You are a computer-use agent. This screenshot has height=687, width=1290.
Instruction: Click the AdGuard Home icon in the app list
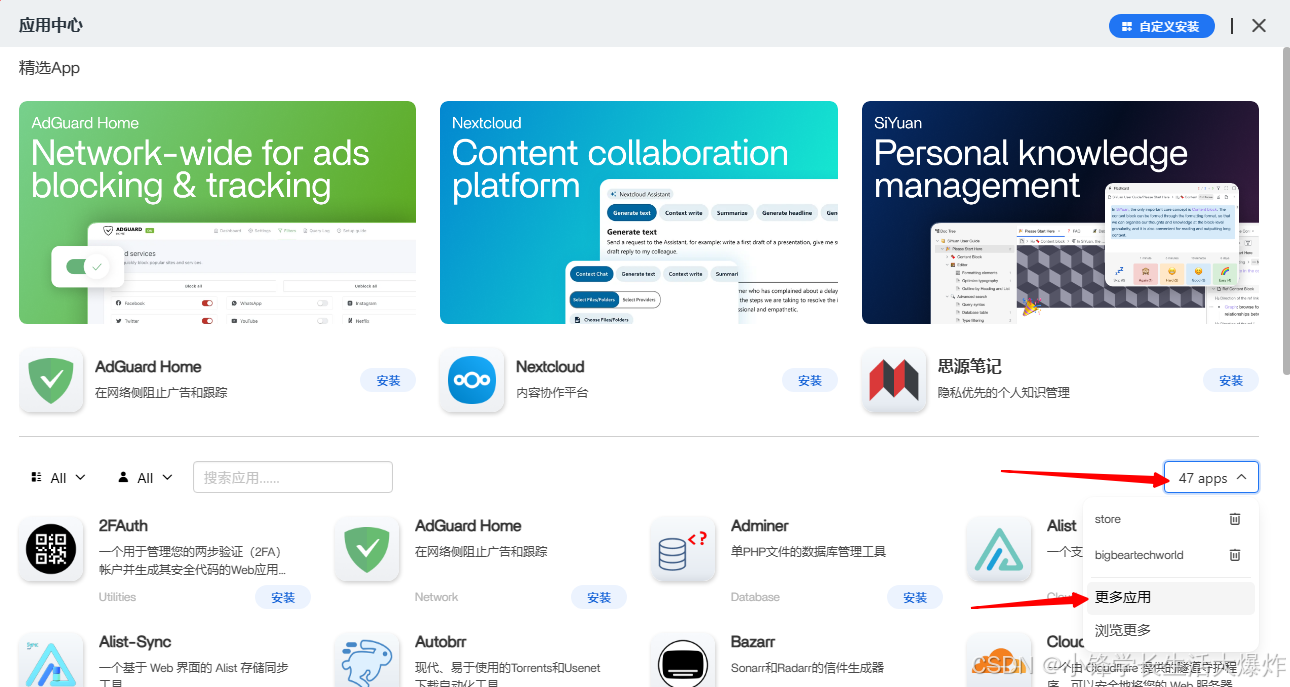(x=367, y=549)
